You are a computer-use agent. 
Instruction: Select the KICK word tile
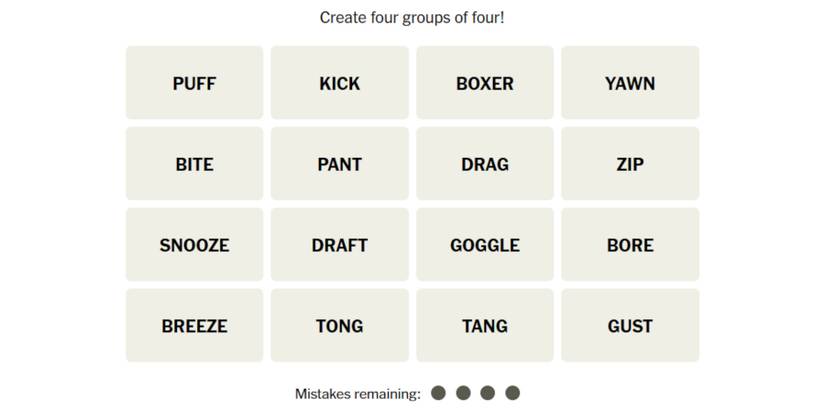tap(339, 83)
